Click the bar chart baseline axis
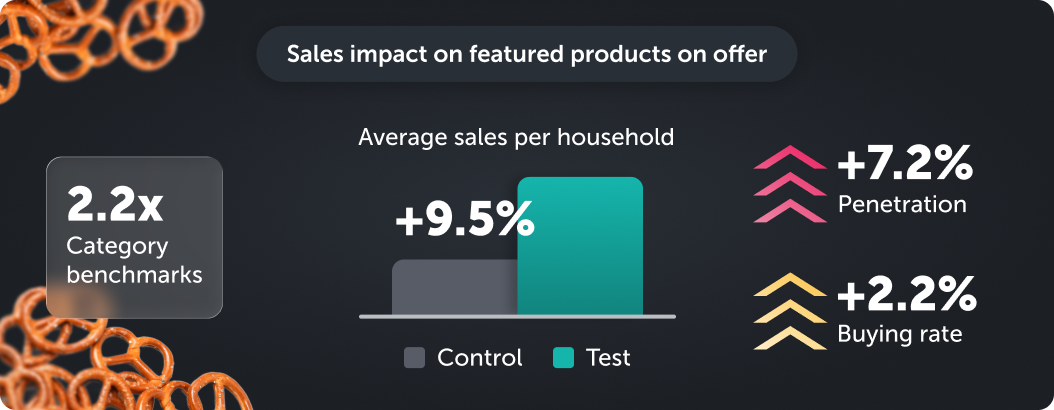The height and width of the screenshot is (410, 1054). coord(517,316)
